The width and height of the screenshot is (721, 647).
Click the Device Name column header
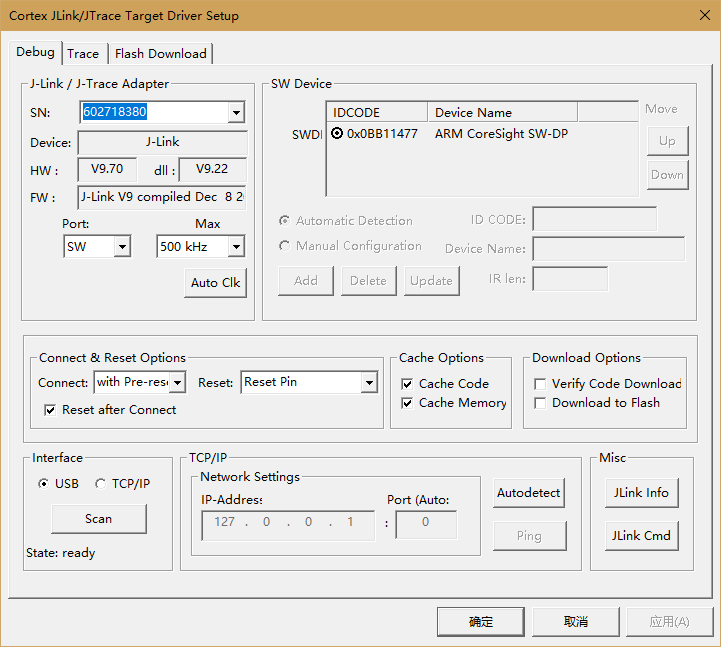coord(503,112)
